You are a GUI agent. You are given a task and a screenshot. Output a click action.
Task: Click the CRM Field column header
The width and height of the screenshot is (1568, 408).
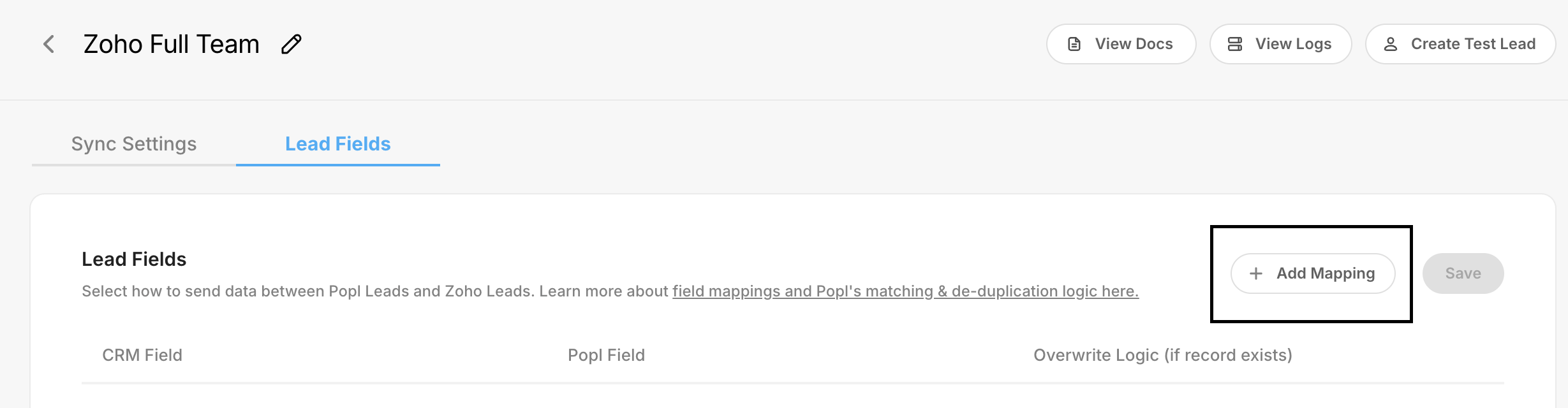(x=142, y=355)
